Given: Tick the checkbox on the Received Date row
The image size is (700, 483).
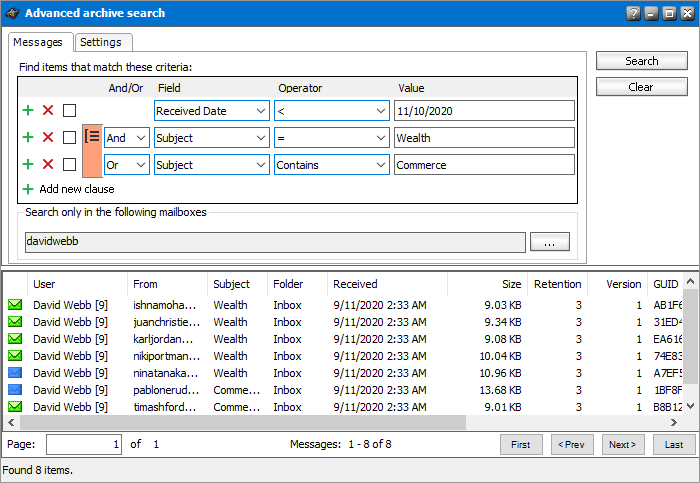Looking at the screenshot, I should click(69, 111).
